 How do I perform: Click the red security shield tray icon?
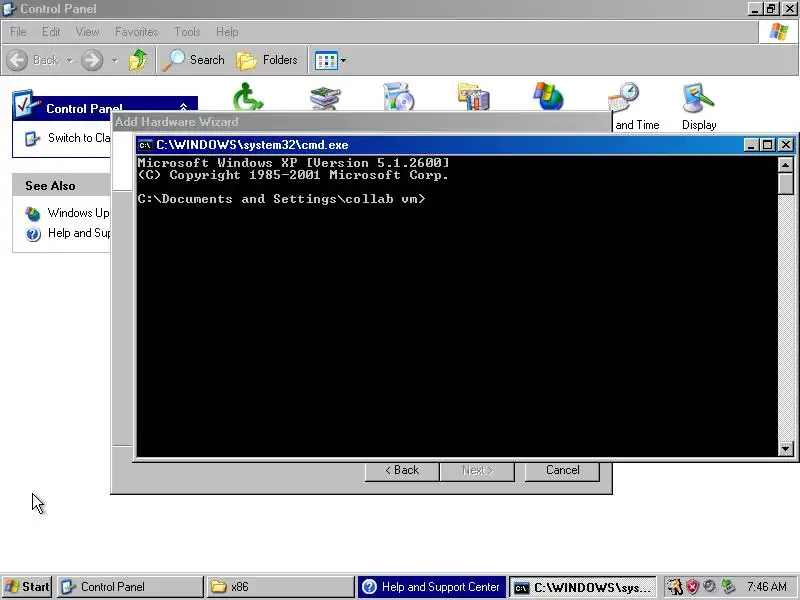pos(692,587)
